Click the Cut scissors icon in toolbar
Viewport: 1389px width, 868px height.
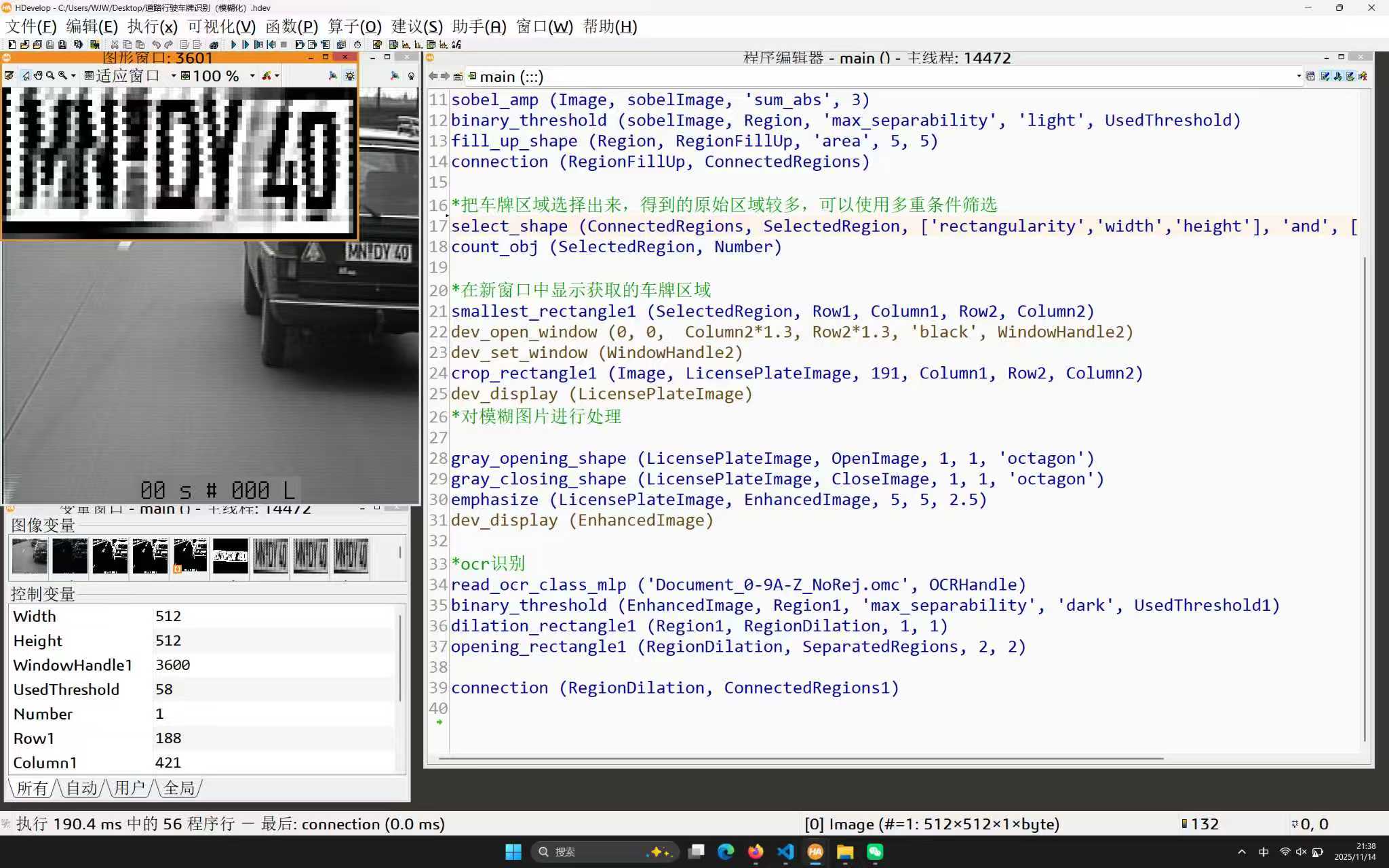pyautogui.click(x=114, y=45)
